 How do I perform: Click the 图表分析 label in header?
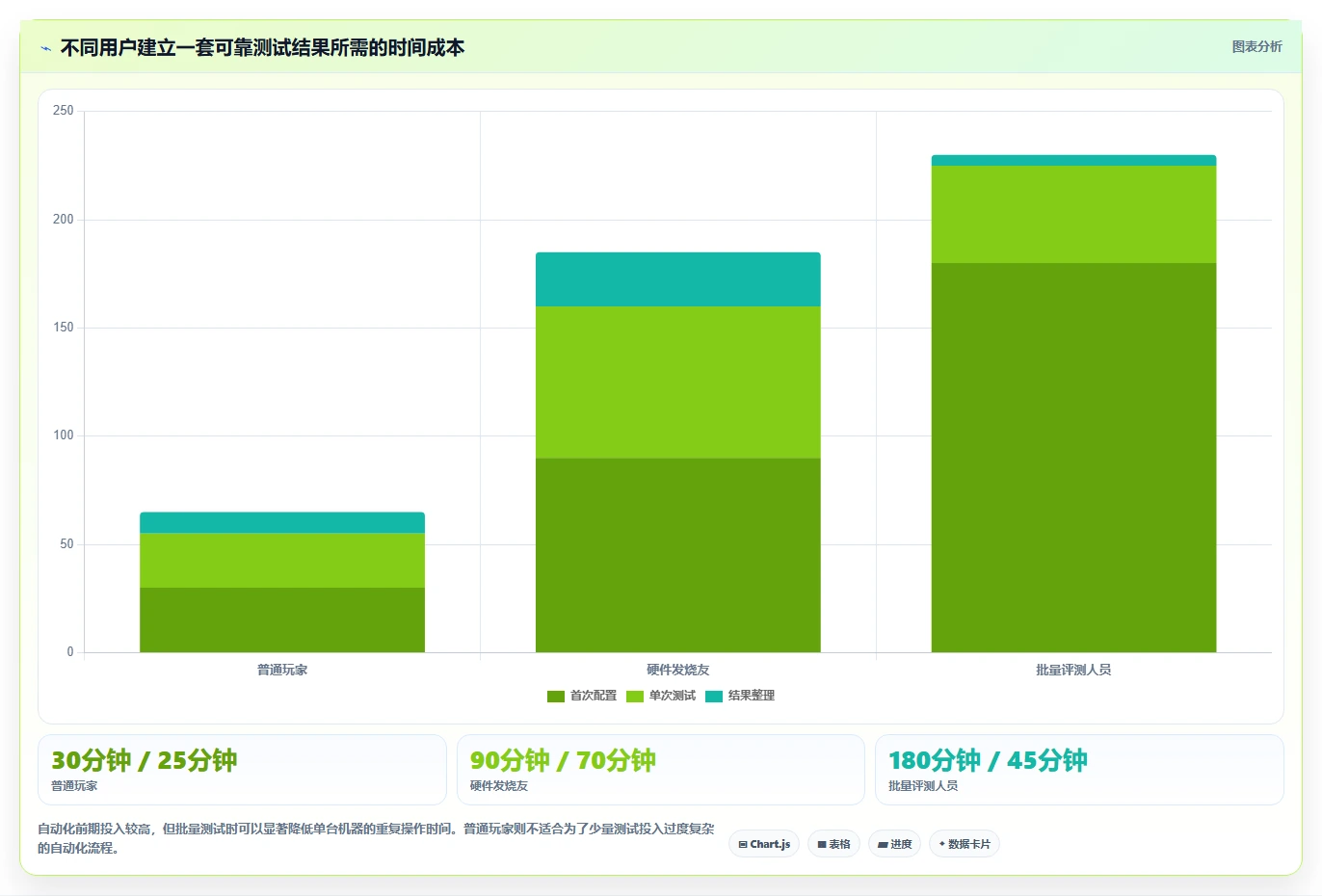click(x=1256, y=46)
